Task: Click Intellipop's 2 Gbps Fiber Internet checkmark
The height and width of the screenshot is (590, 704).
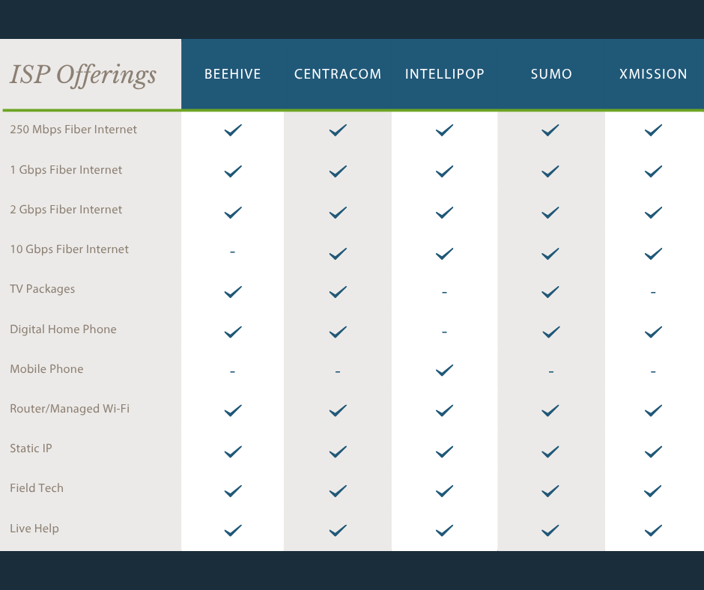Action: 445,212
